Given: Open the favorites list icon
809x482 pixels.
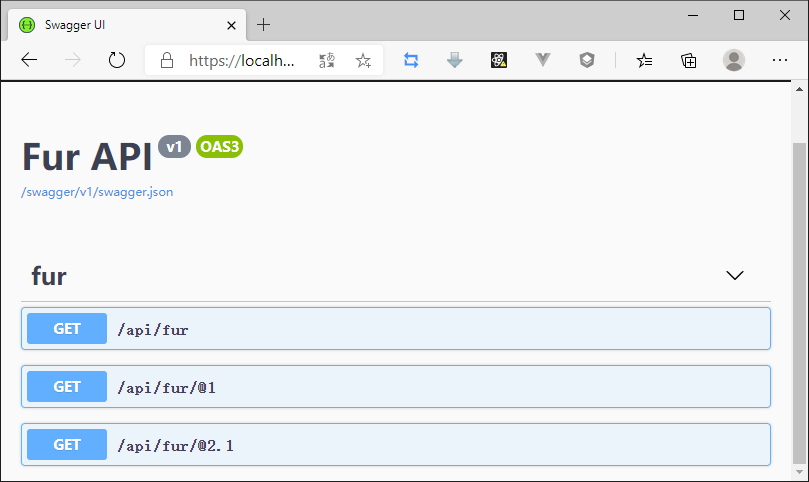Looking at the screenshot, I should coord(645,60).
